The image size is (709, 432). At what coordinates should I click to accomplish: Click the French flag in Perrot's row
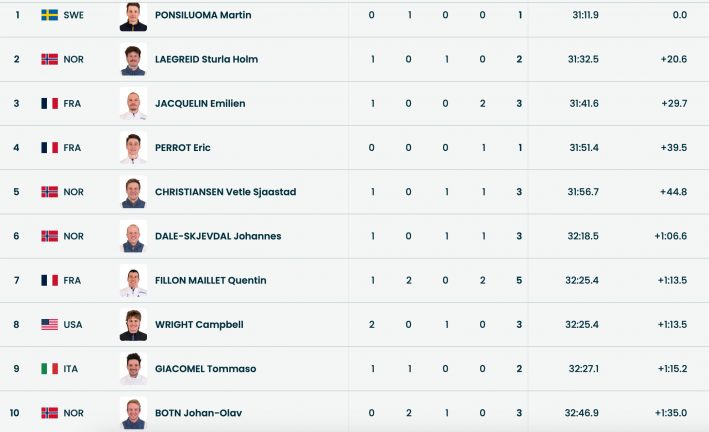pyautogui.click(x=49, y=147)
